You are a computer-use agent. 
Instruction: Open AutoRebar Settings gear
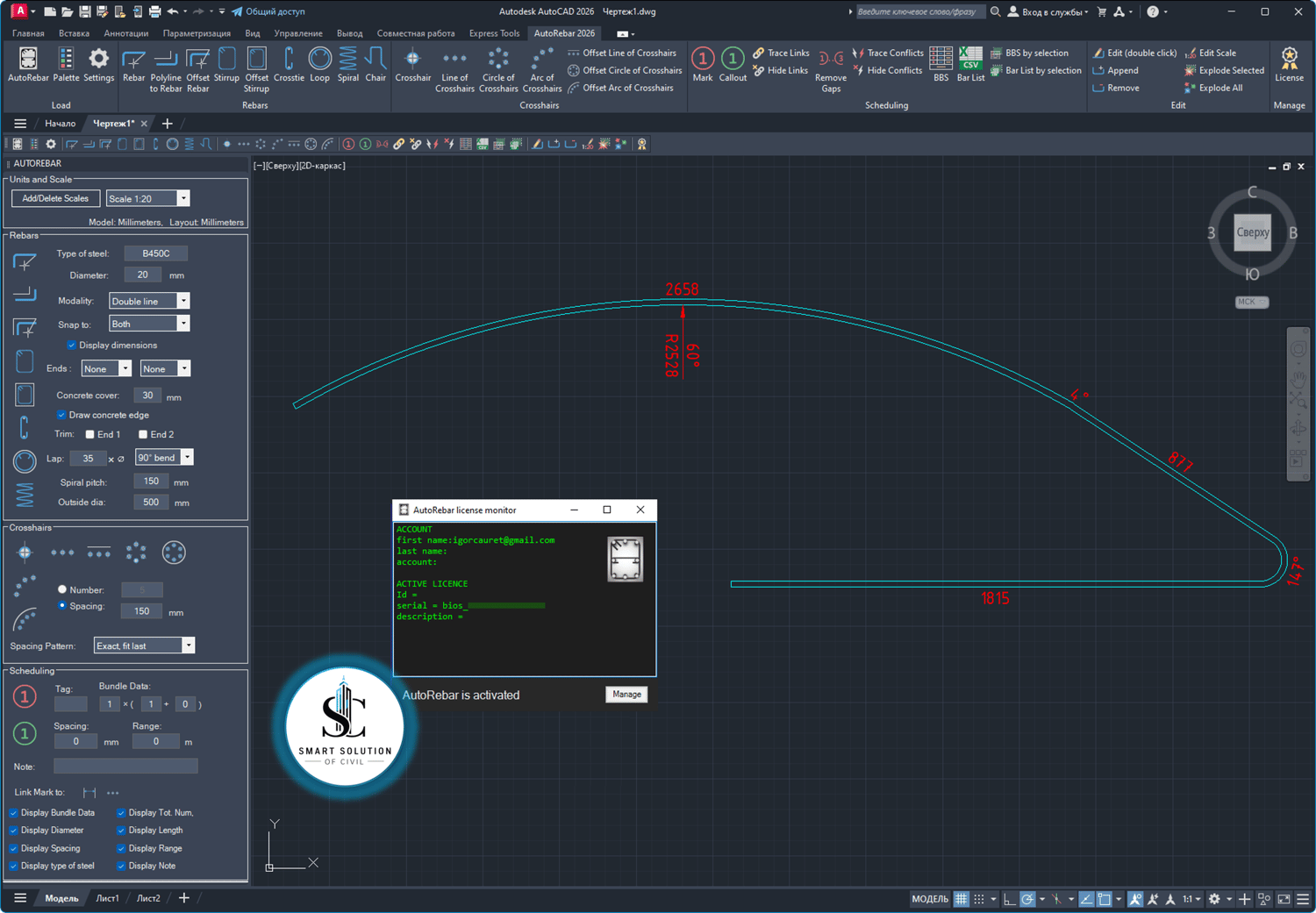[98, 65]
